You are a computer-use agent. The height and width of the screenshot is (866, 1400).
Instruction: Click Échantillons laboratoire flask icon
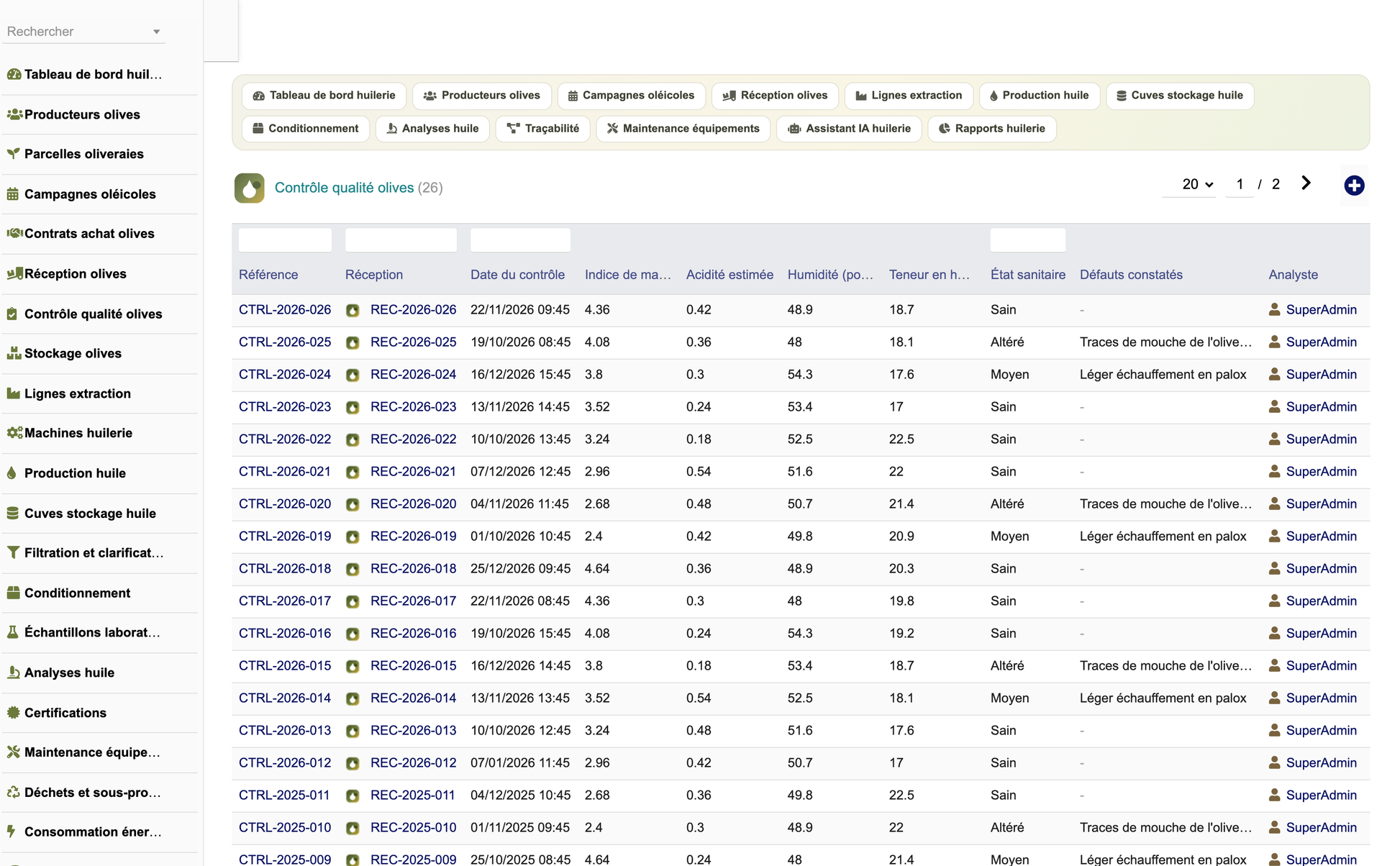pyautogui.click(x=12, y=633)
